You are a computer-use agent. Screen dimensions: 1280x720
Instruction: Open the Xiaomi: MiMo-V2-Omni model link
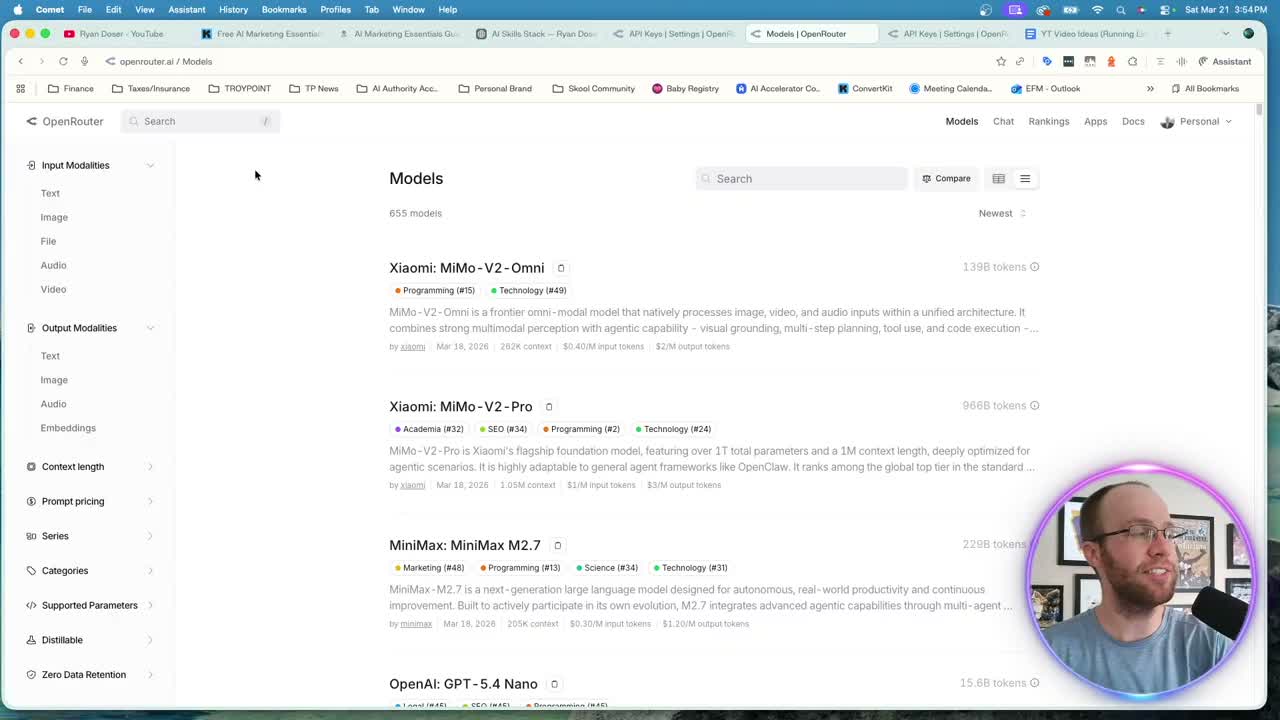click(x=467, y=268)
